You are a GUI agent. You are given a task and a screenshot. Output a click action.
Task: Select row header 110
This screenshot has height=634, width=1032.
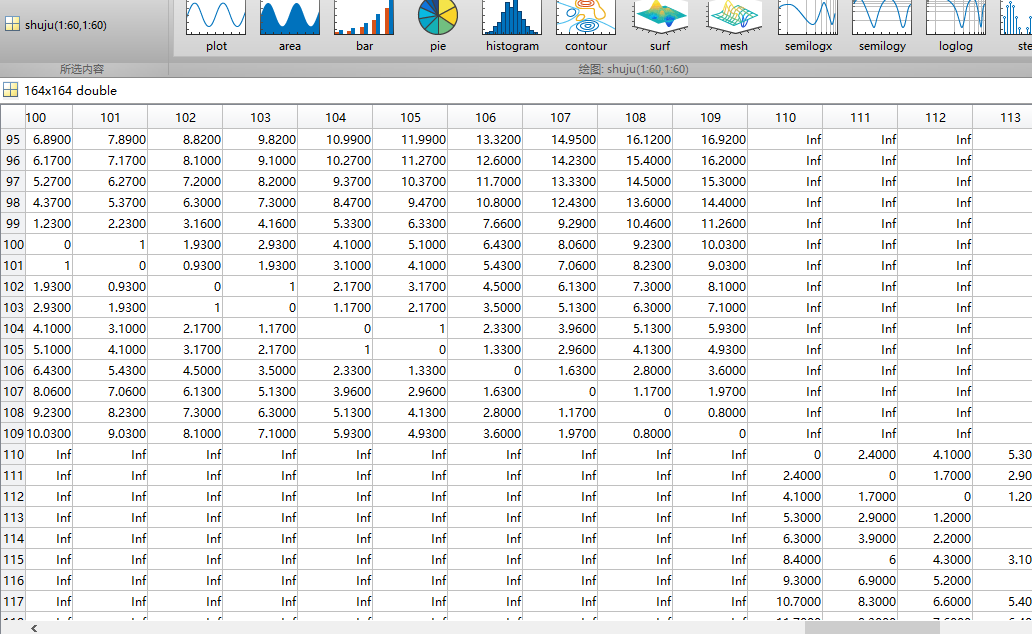pyautogui.click(x=13, y=454)
